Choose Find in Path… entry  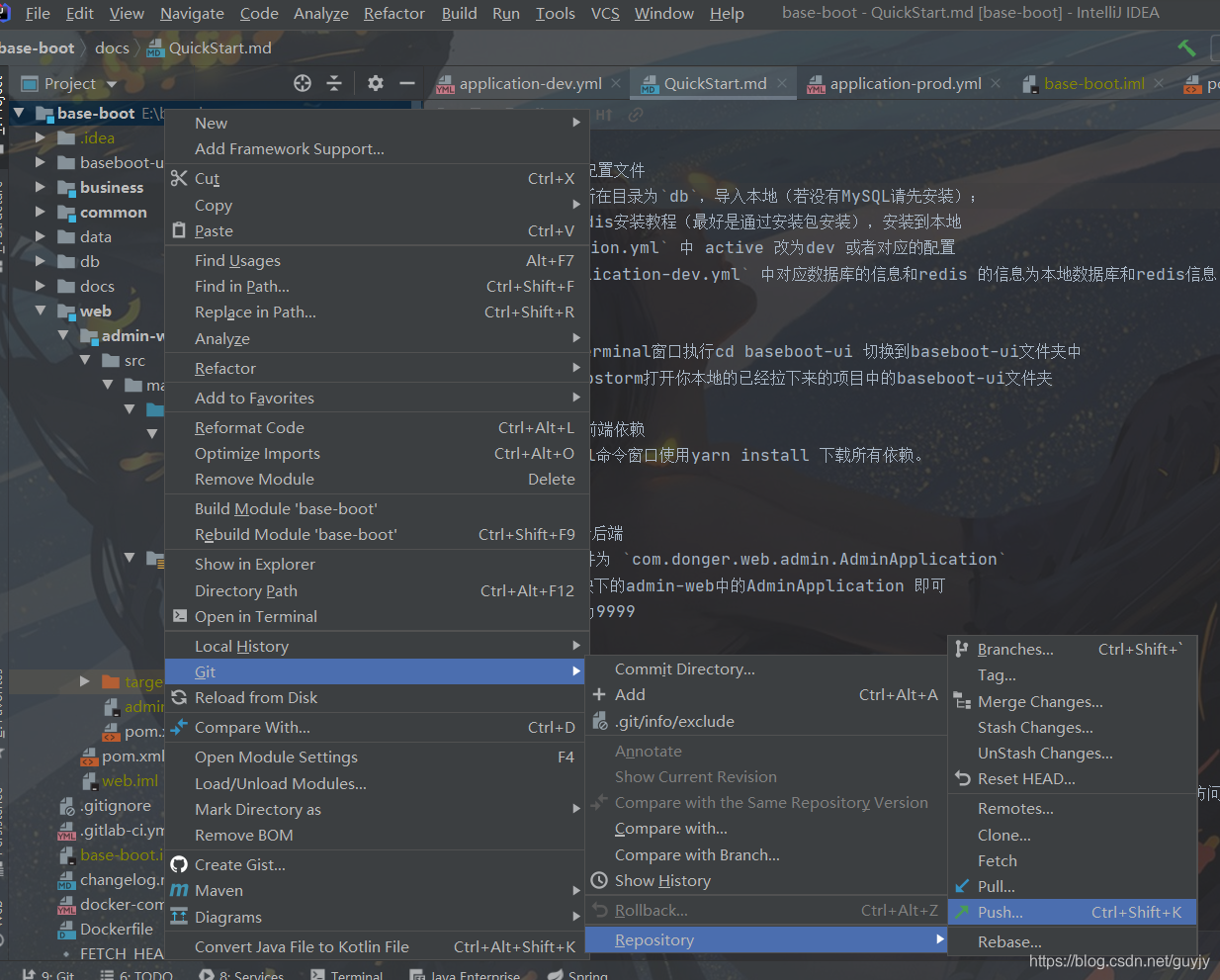tap(377, 286)
